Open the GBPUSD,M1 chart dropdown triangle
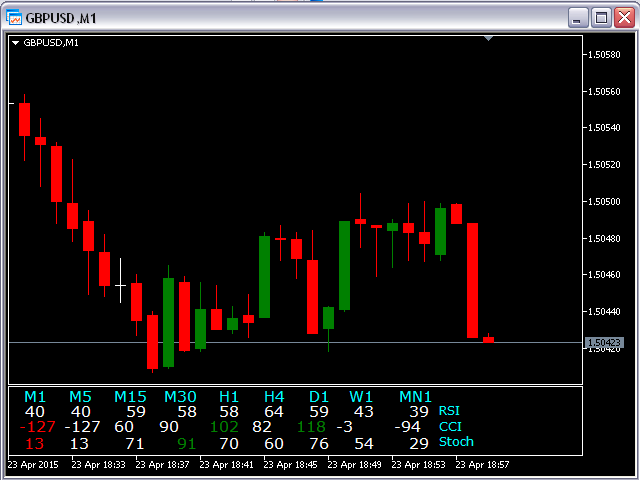The width and height of the screenshot is (640, 480). tap(16, 43)
